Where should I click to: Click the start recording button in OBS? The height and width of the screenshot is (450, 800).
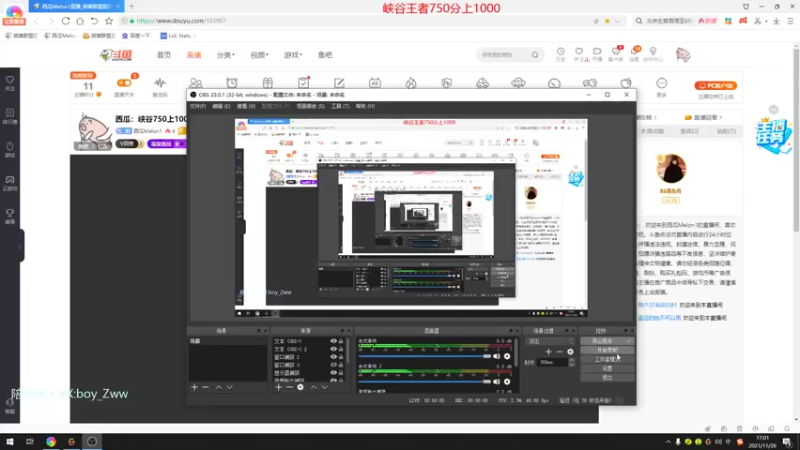607,350
